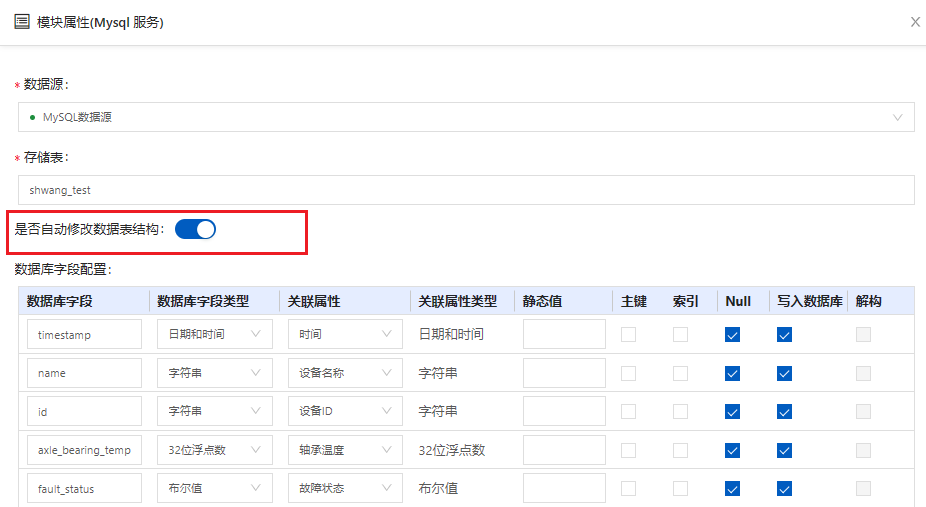Screen dimensions: 926x507
Task: Click static value input in timestamp row
Action: [564, 334]
